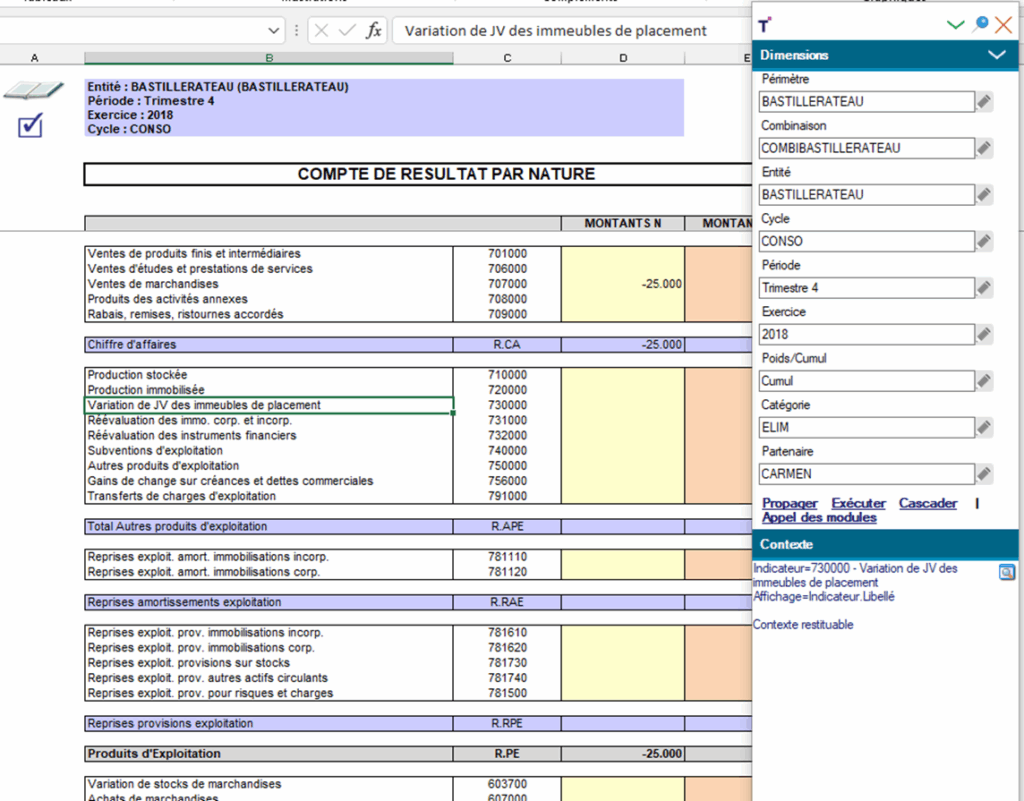The height and width of the screenshot is (801, 1024).
Task: Edit Combinaison using its pencil icon
Action: tap(984, 148)
